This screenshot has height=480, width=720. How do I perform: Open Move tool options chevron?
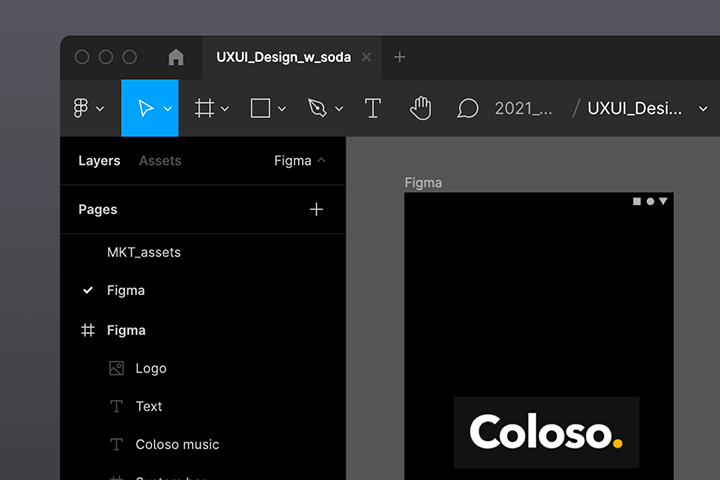click(x=168, y=109)
